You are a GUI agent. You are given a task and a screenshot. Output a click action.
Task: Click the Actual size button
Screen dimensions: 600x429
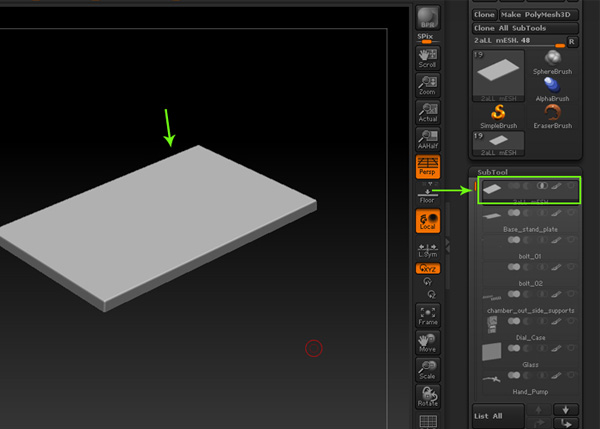pos(428,111)
